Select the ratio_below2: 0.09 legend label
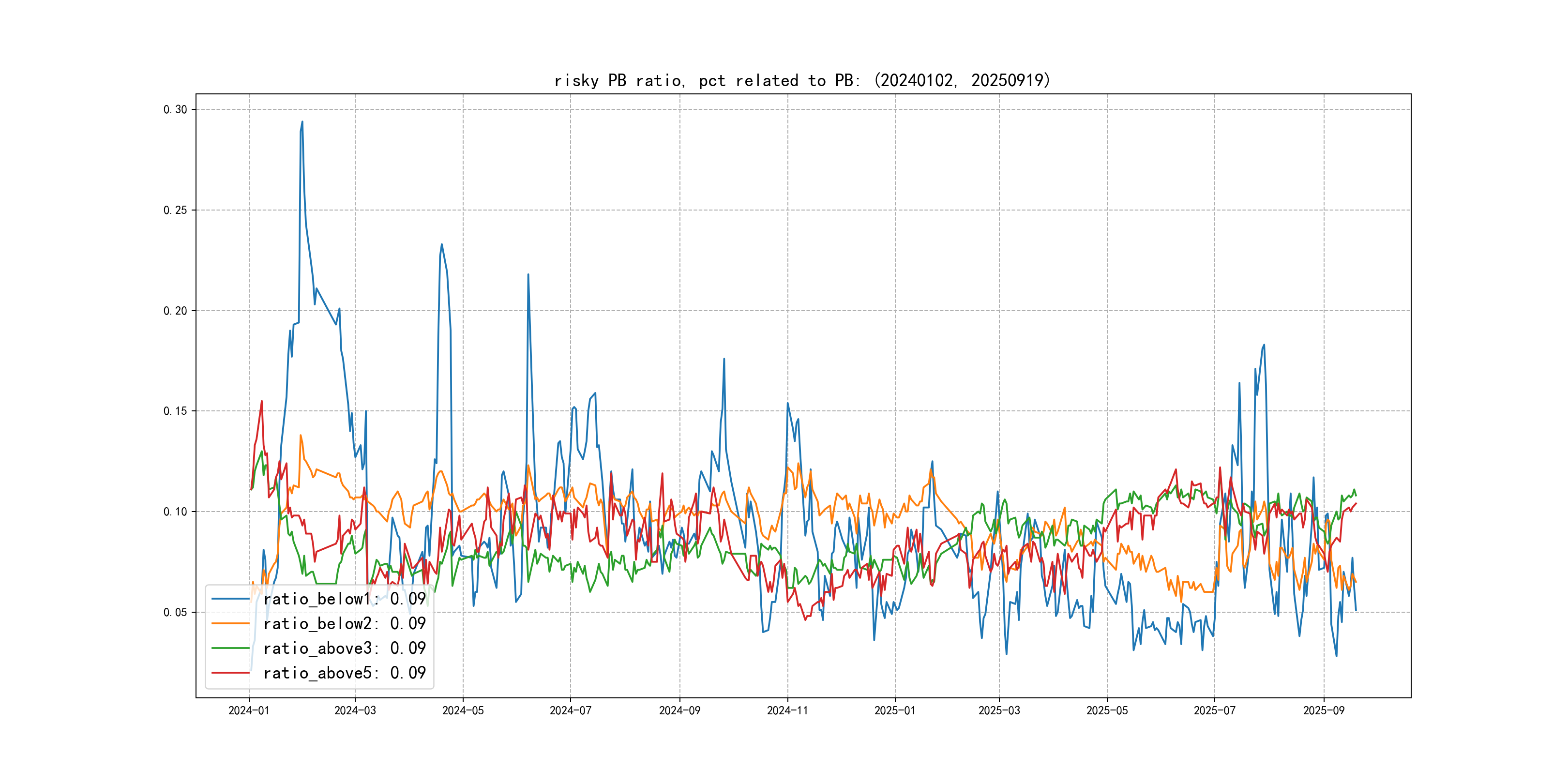1568x784 pixels. click(x=344, y=623)
